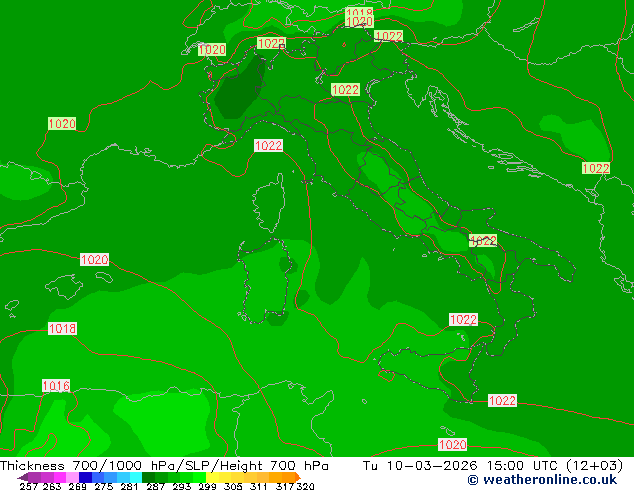Click the 1020 label west of Switzerland
The image size is (634, 490).
coord(212,50)
